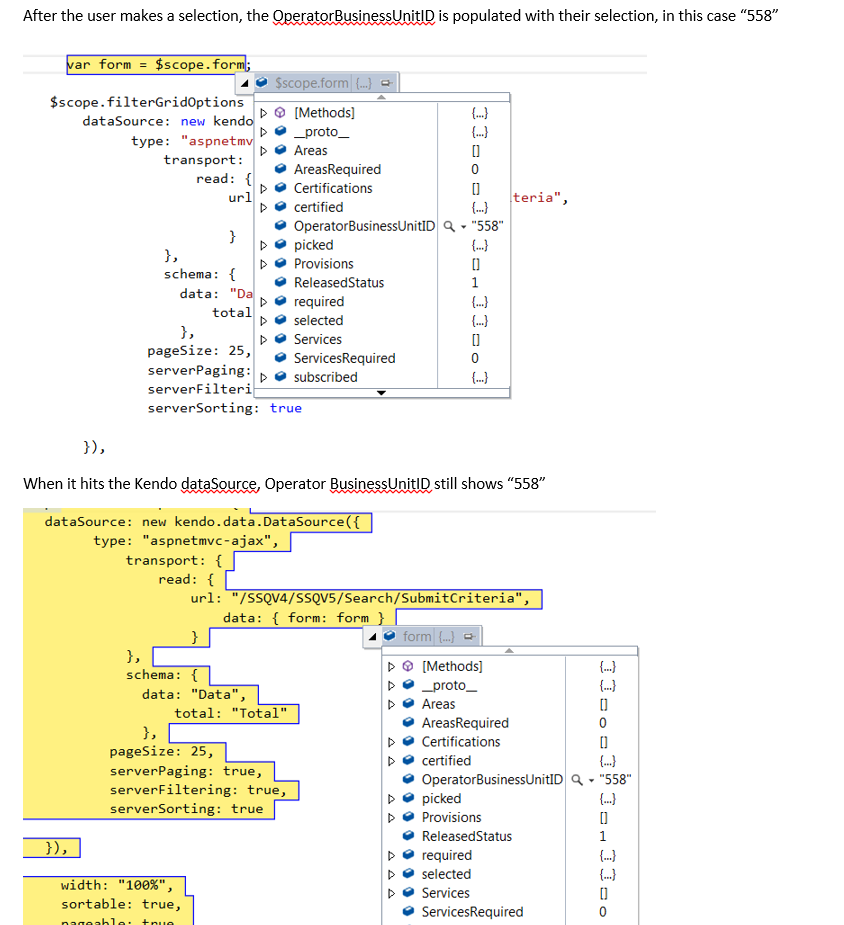The height and width of the screenshot is (925, 844).
Task: Select OperatorBusinessUnitID name in $scope.form datatip
Action: coord(364,226)
